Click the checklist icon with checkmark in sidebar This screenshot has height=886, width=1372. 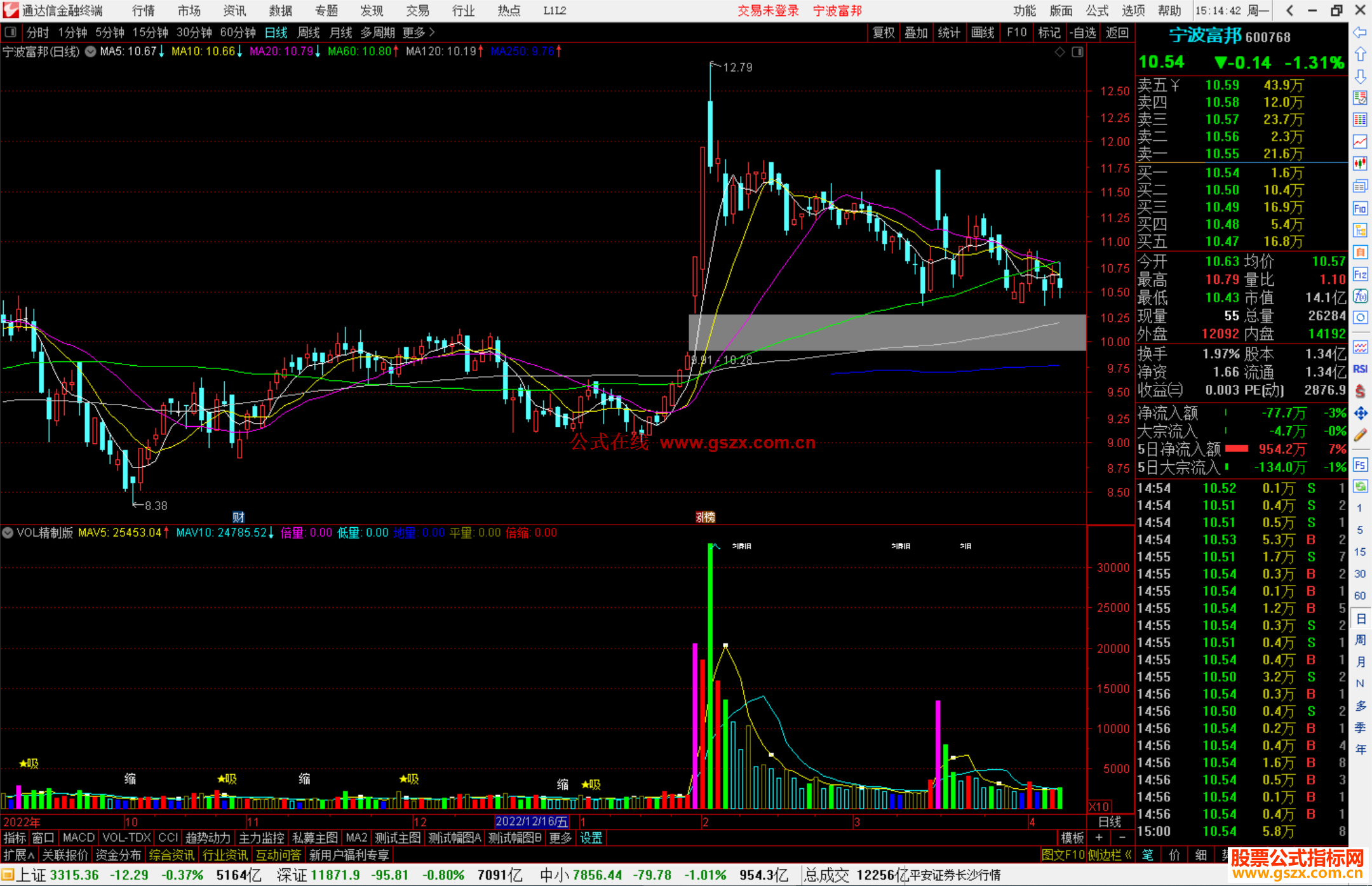click(x=1360, y=98)
